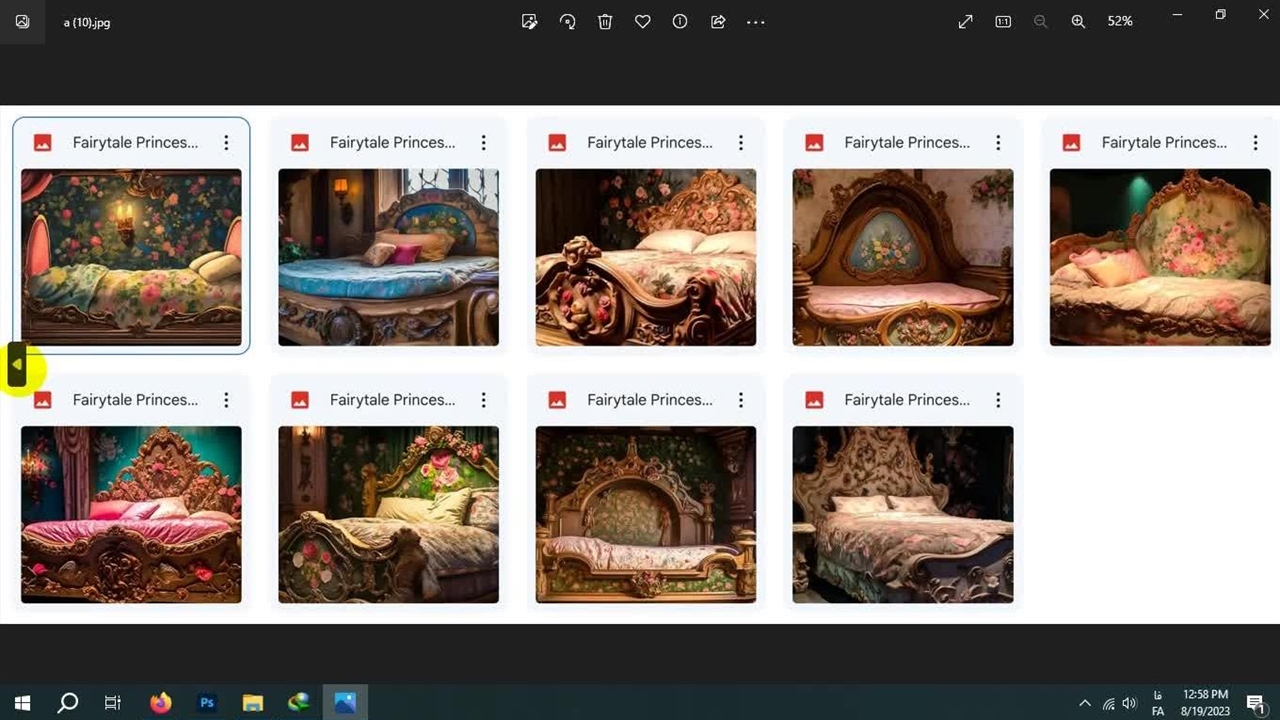Open Windows Search from the taskbar
Image resolution: width=1280 pixels, height=720 pixels.
tap(68, 703)
